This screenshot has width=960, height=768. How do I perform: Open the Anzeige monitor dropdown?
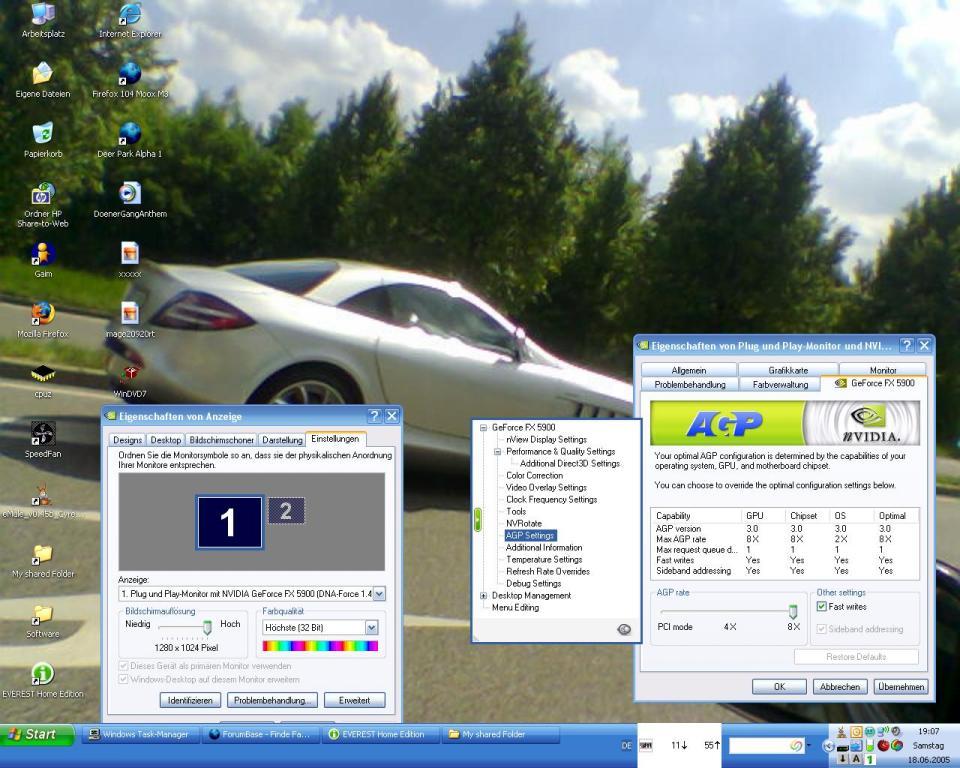coord(379,593)
